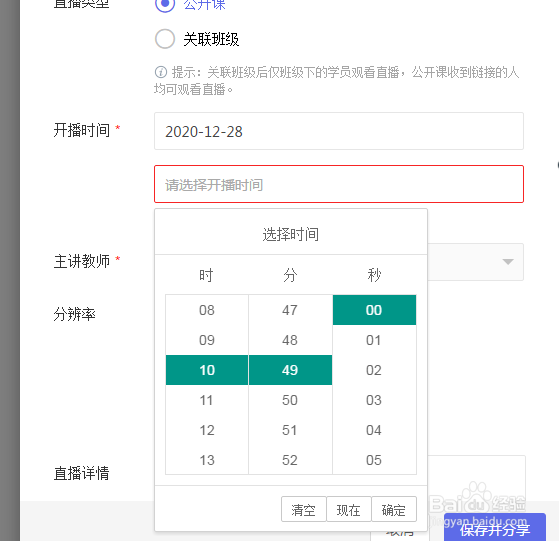Screen dimensions: 559x541
Task: Select minute 50 in minutes column
Action: tap(290, 400)
